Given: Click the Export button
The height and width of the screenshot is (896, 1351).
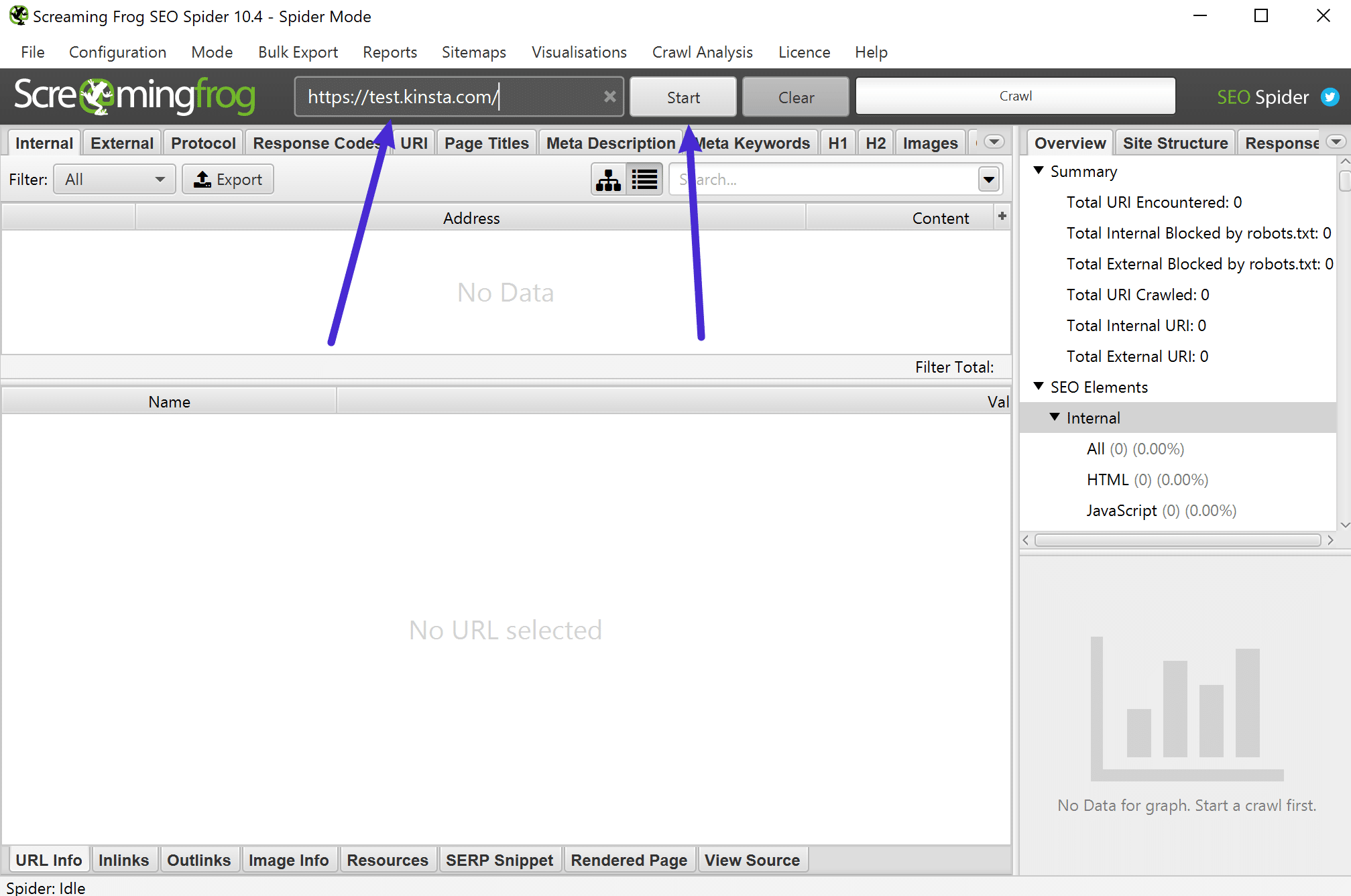Looking at the screenshot, I should [x=229, y=179].
